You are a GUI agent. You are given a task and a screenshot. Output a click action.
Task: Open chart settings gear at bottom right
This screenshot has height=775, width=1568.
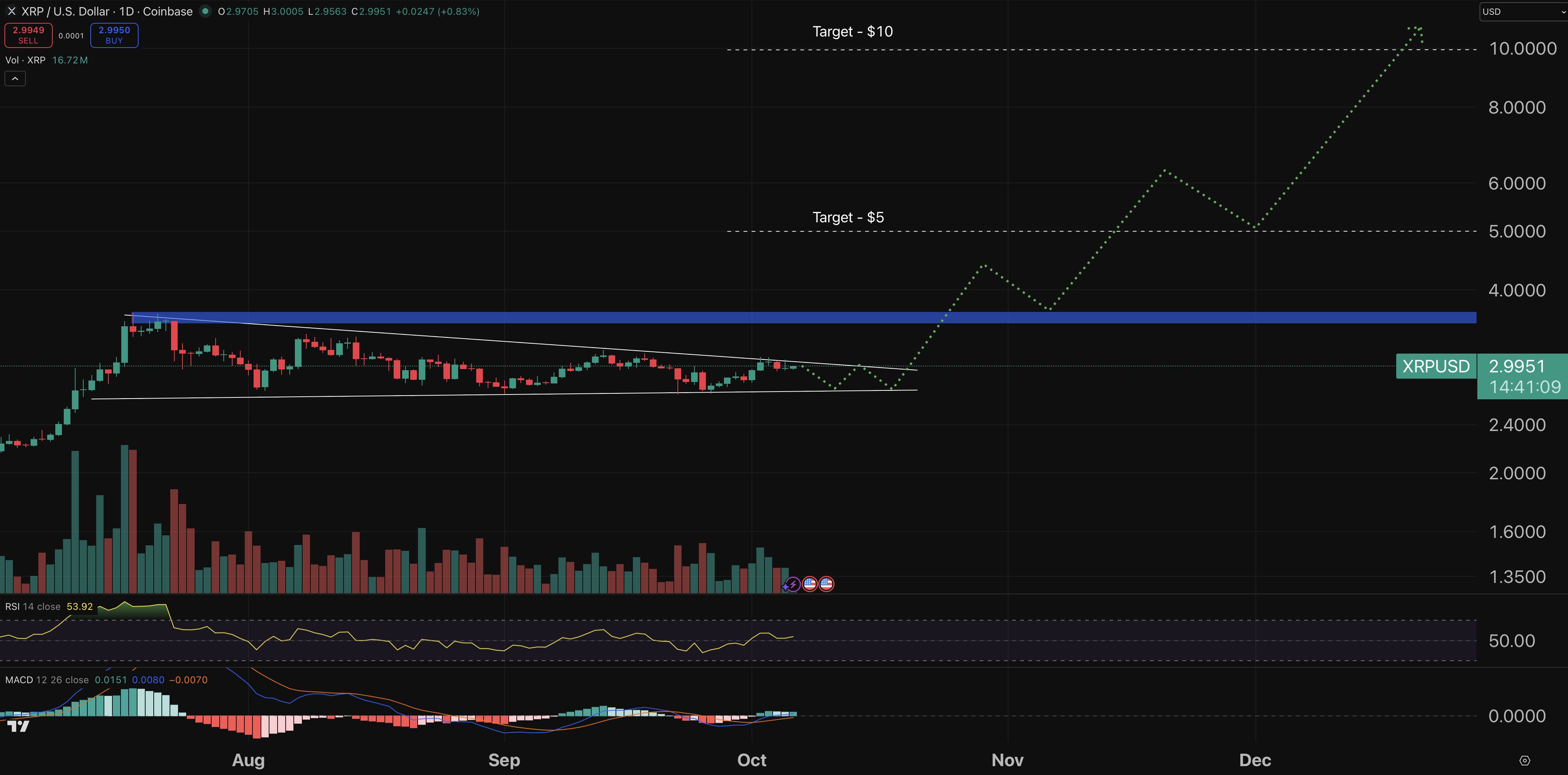[x=1524, y=760]
